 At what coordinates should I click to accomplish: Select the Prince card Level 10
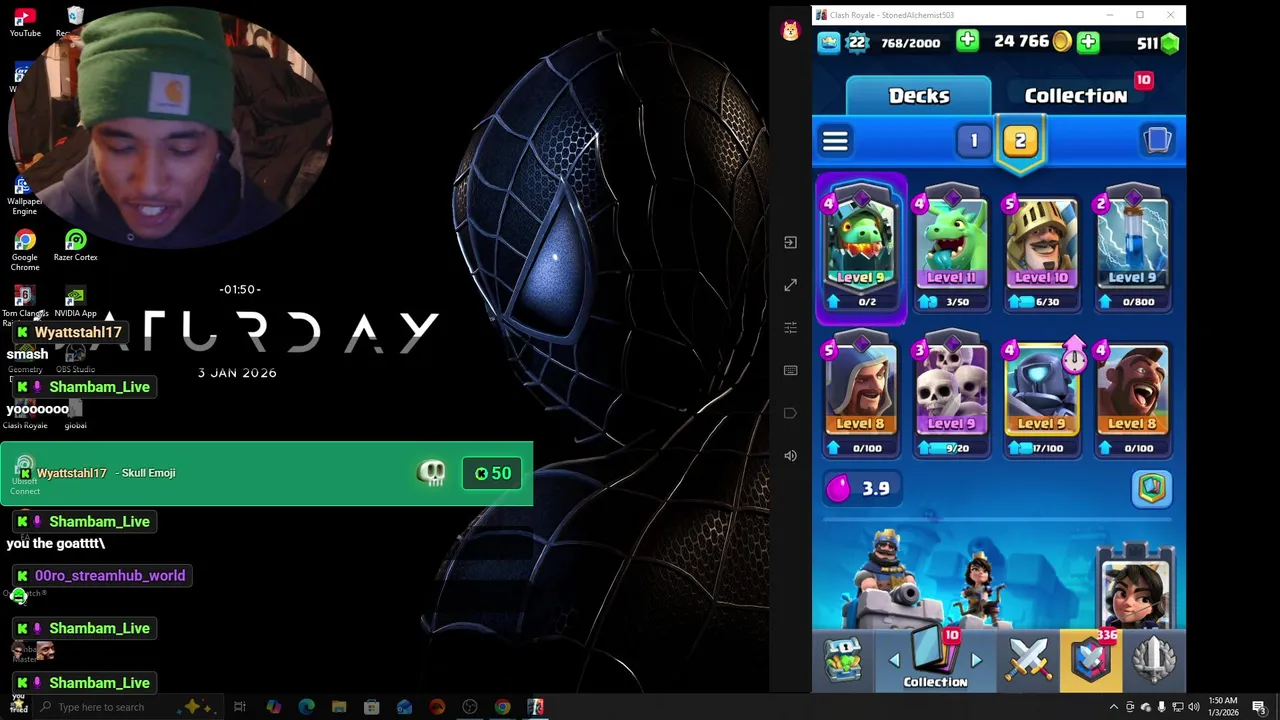[1041, 249]
